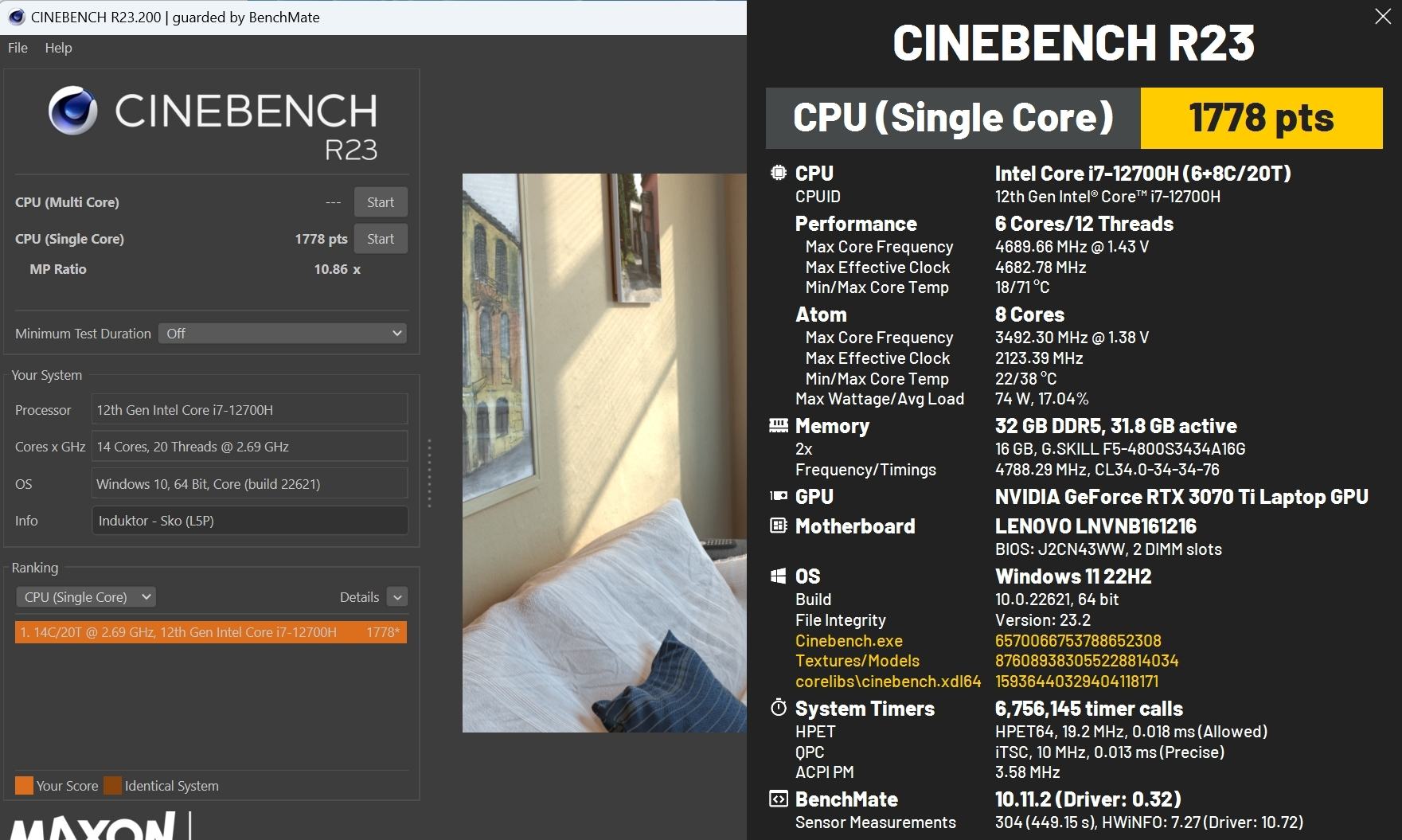Click the corelibs\cinebench.xdl64 entry

pyautogui.click(x=888, y=682)
